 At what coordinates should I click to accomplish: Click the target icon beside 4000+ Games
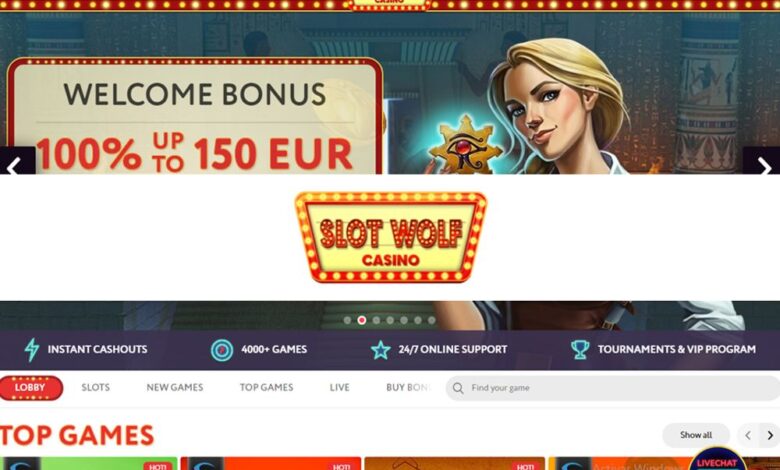point(222,350)
